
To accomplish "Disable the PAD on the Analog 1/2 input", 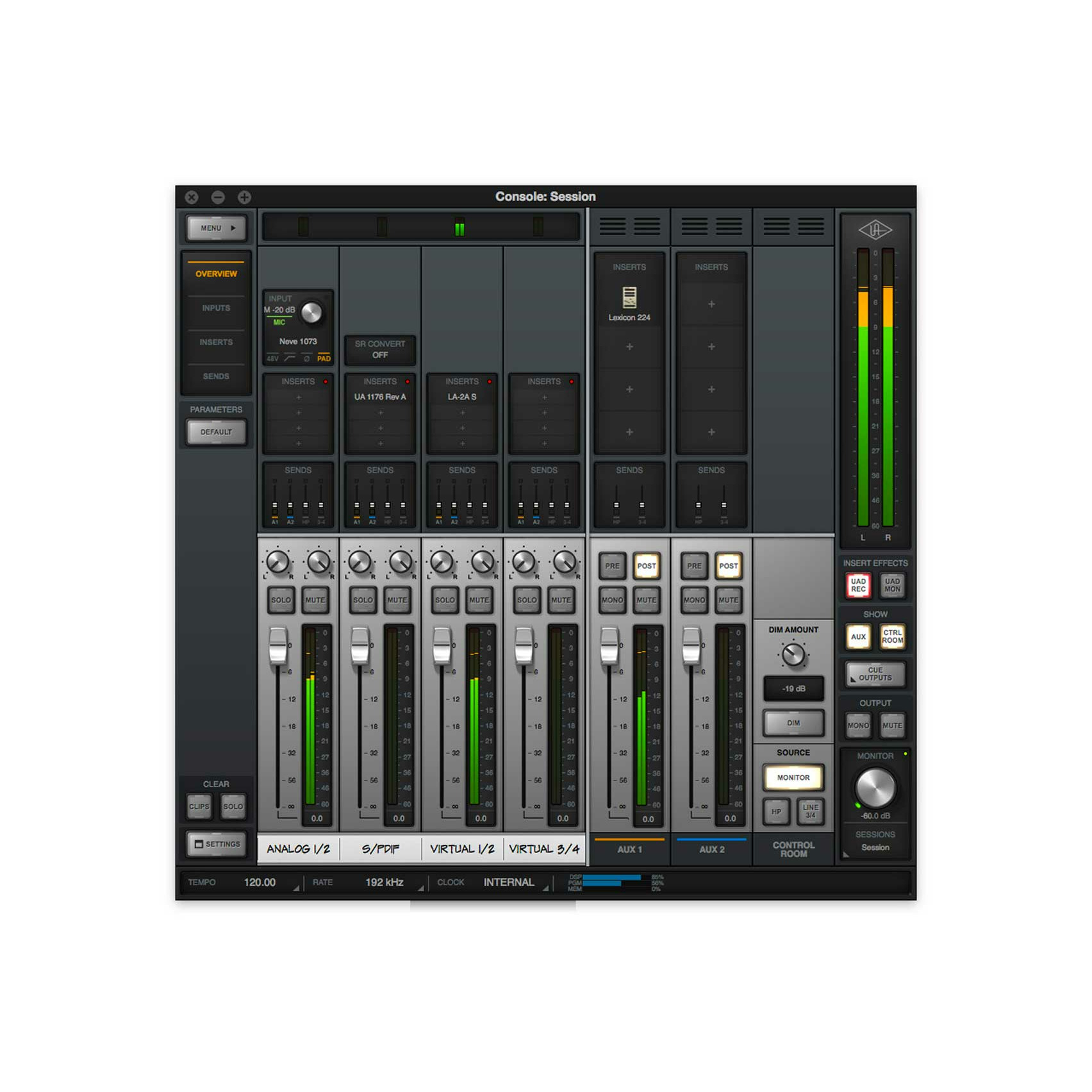I will 324,359.
